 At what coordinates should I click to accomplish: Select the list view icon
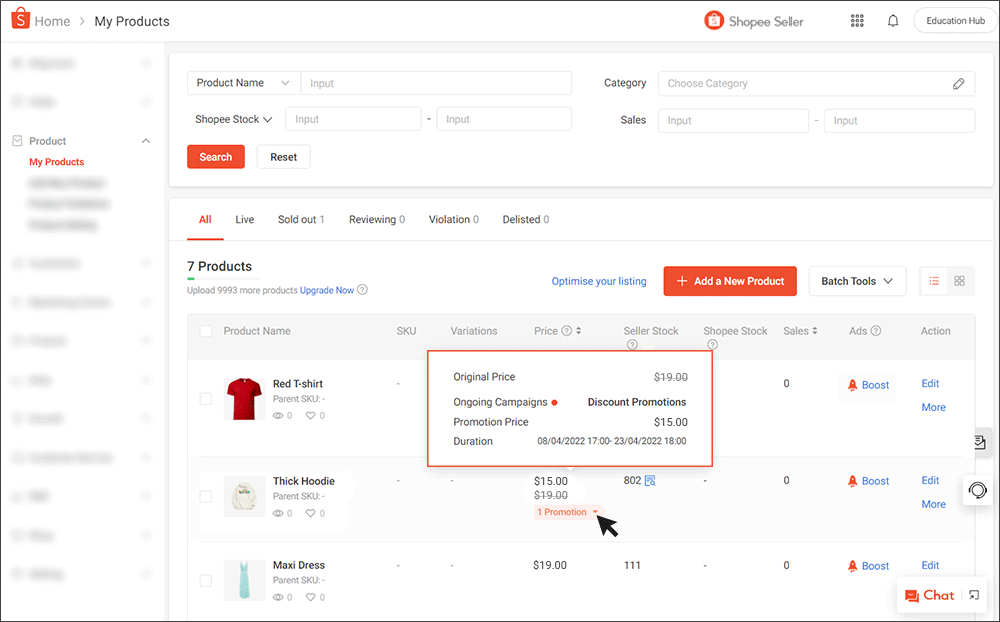coord(934,281)
